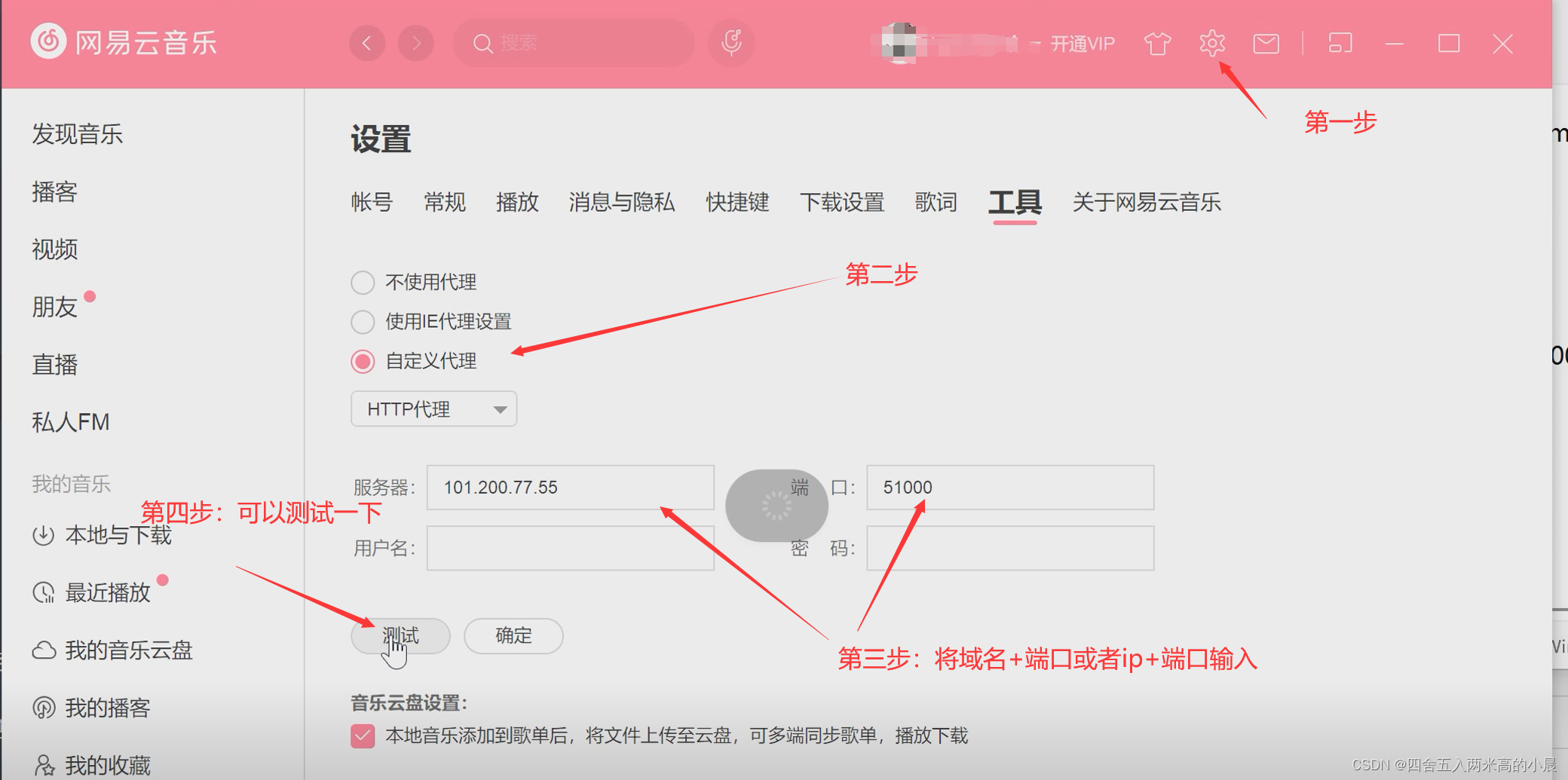Click the microphone listen-to-identify icon

pyautogui.click(x=731, y=43)
